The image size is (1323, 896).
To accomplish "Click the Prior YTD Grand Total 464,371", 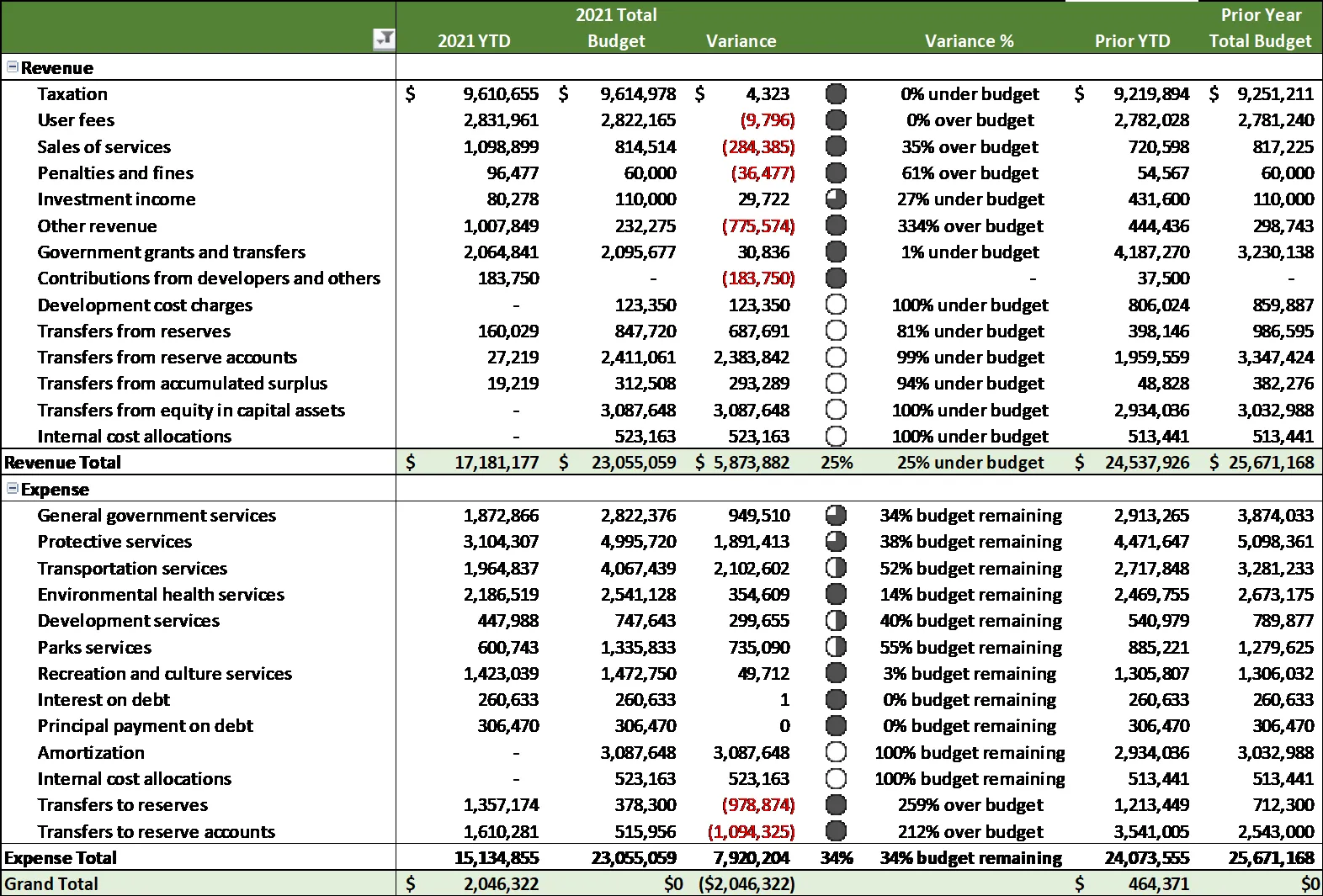I will tap(1158, 883).
